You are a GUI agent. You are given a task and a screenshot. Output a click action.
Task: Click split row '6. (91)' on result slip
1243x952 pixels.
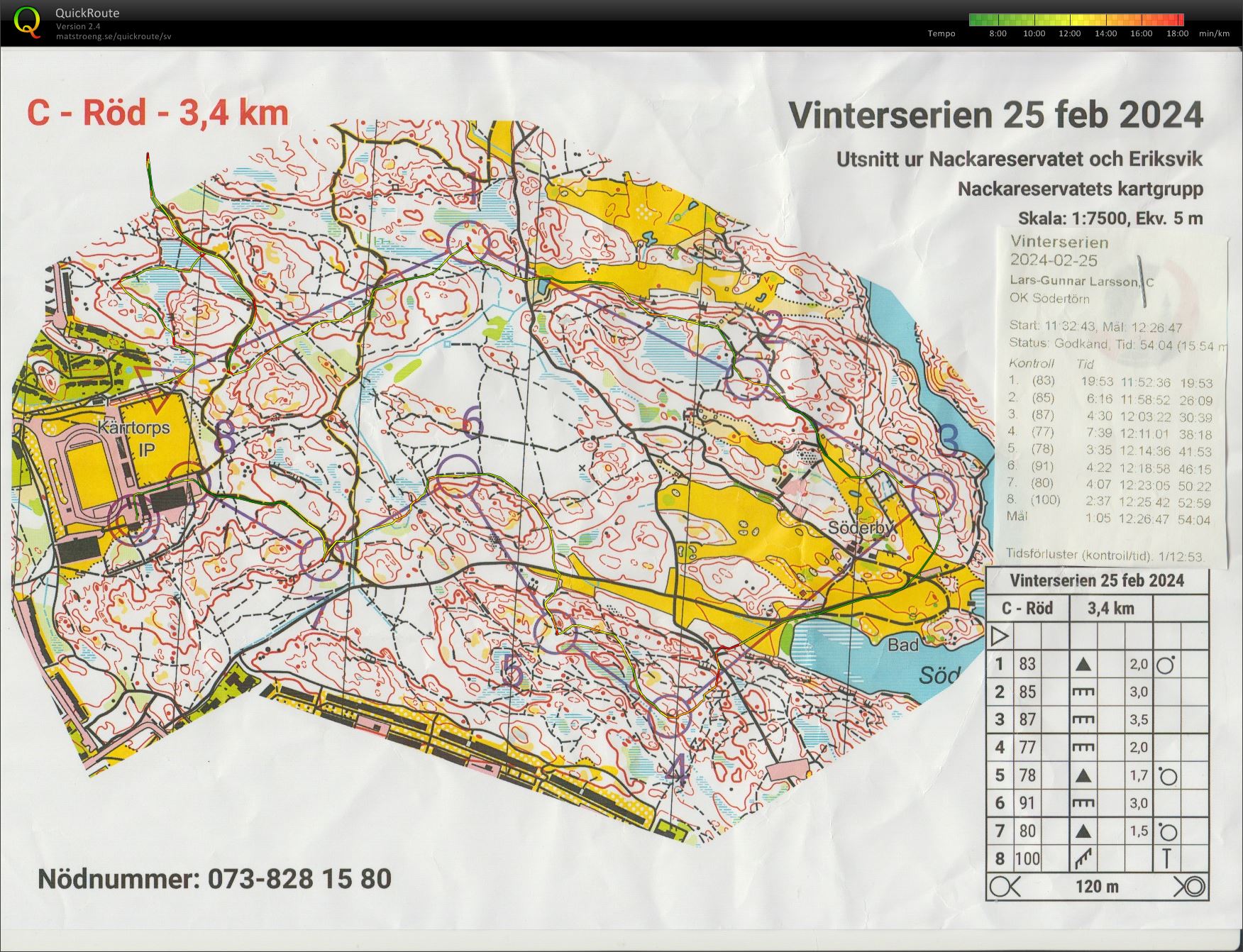(x=1110, y=467)
